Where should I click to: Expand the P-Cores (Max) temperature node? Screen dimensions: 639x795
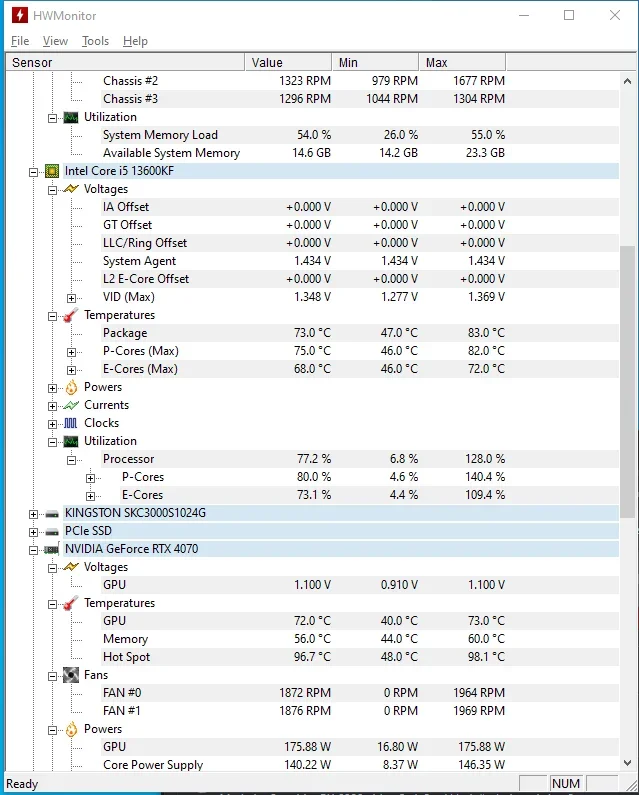[72, 351]
